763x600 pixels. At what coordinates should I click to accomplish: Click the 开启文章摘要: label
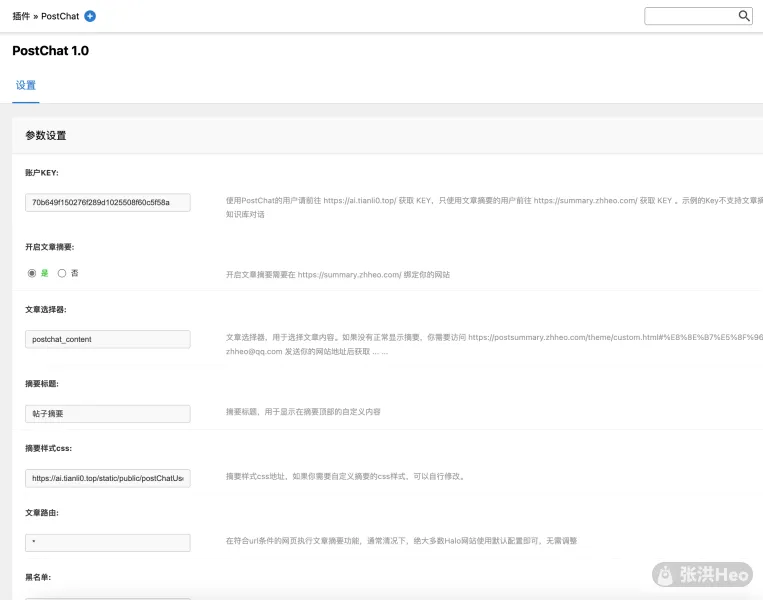(x=50, y=247)
